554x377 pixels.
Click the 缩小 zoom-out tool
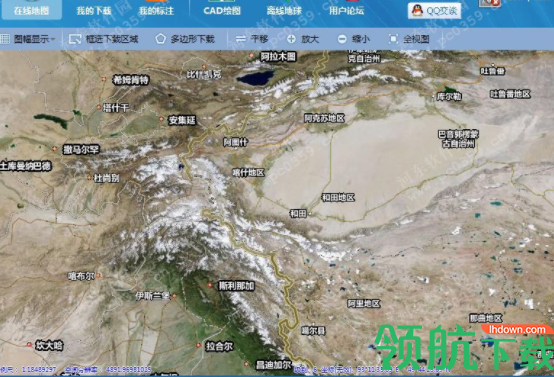354,39
